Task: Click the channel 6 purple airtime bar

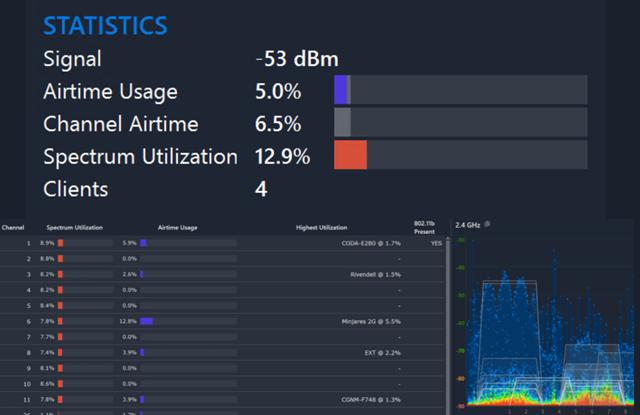Action: [147, 322]
